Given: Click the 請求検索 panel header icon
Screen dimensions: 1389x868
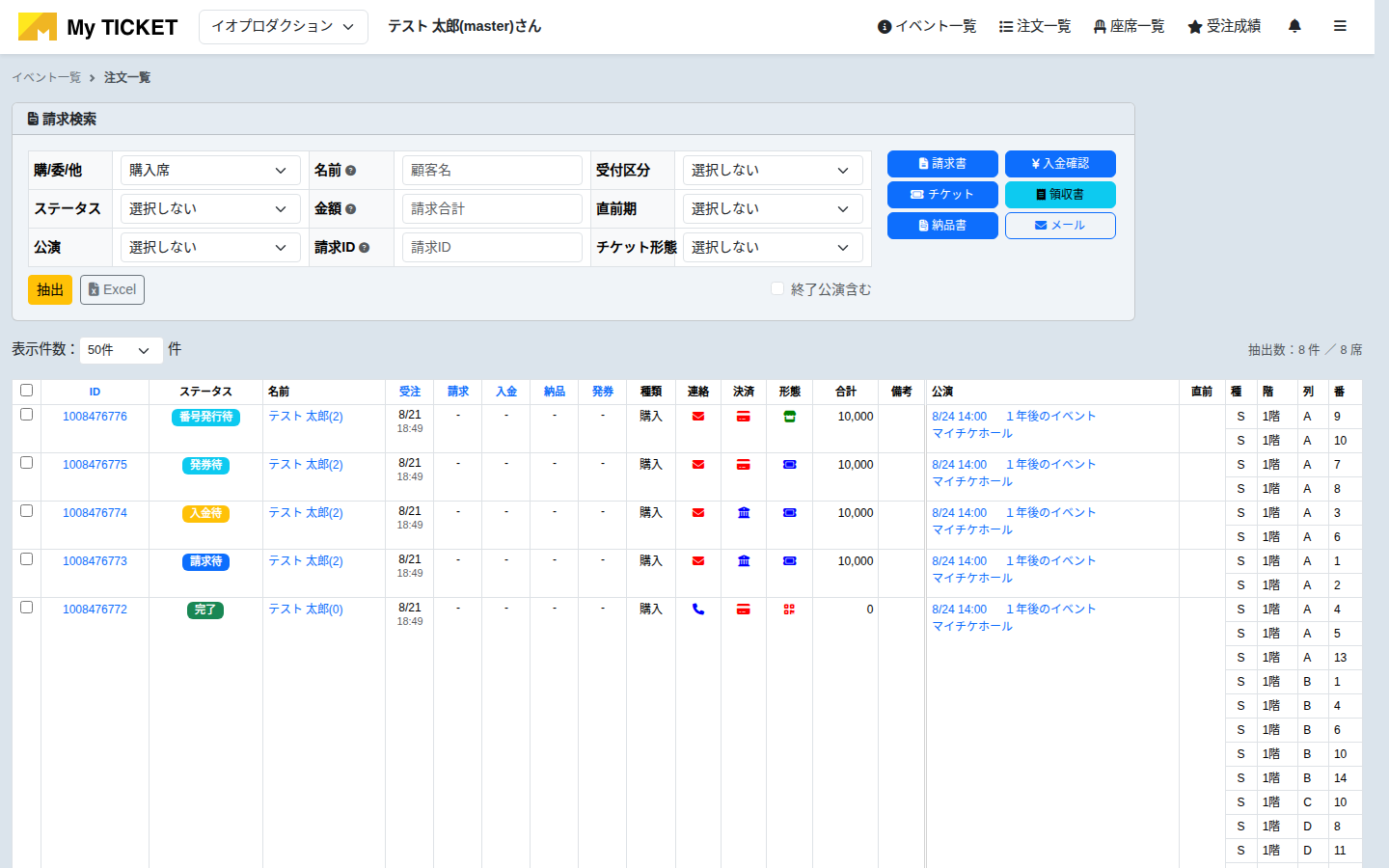Looking at the screenshot, I should (x=33, y=120).
